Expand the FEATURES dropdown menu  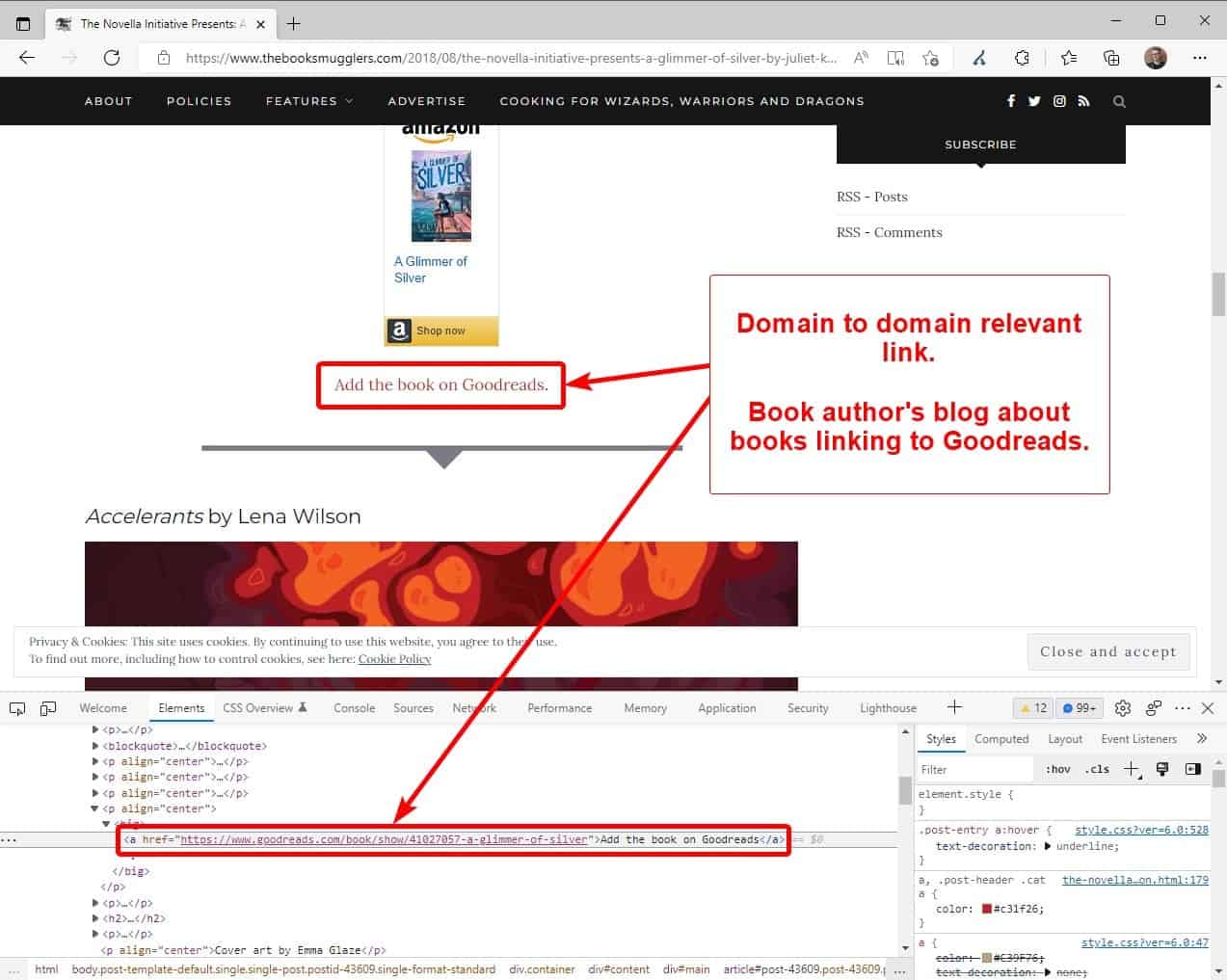tap(309, 101)
